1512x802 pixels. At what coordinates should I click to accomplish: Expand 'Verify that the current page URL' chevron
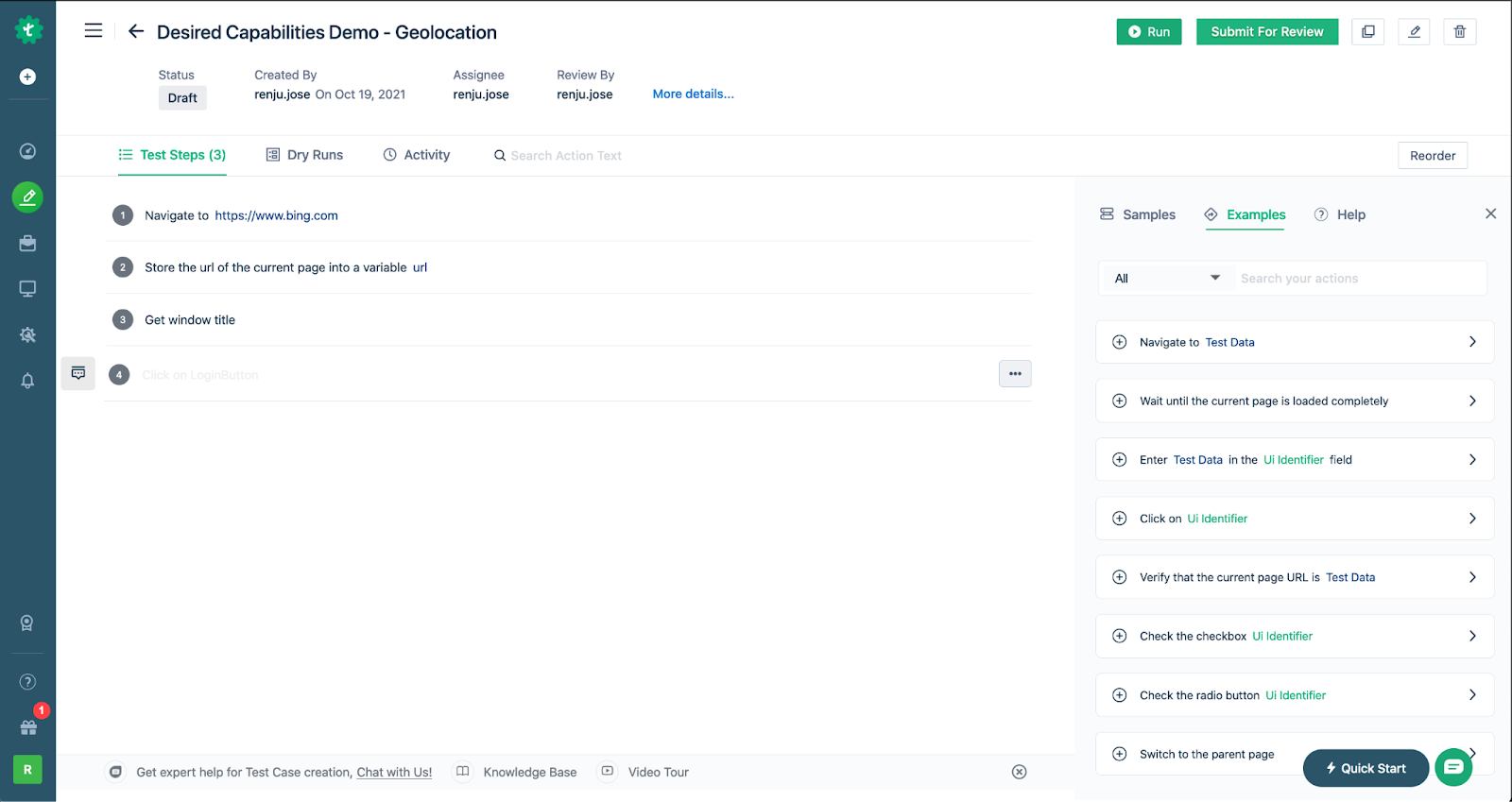(x=1472, y=577)
